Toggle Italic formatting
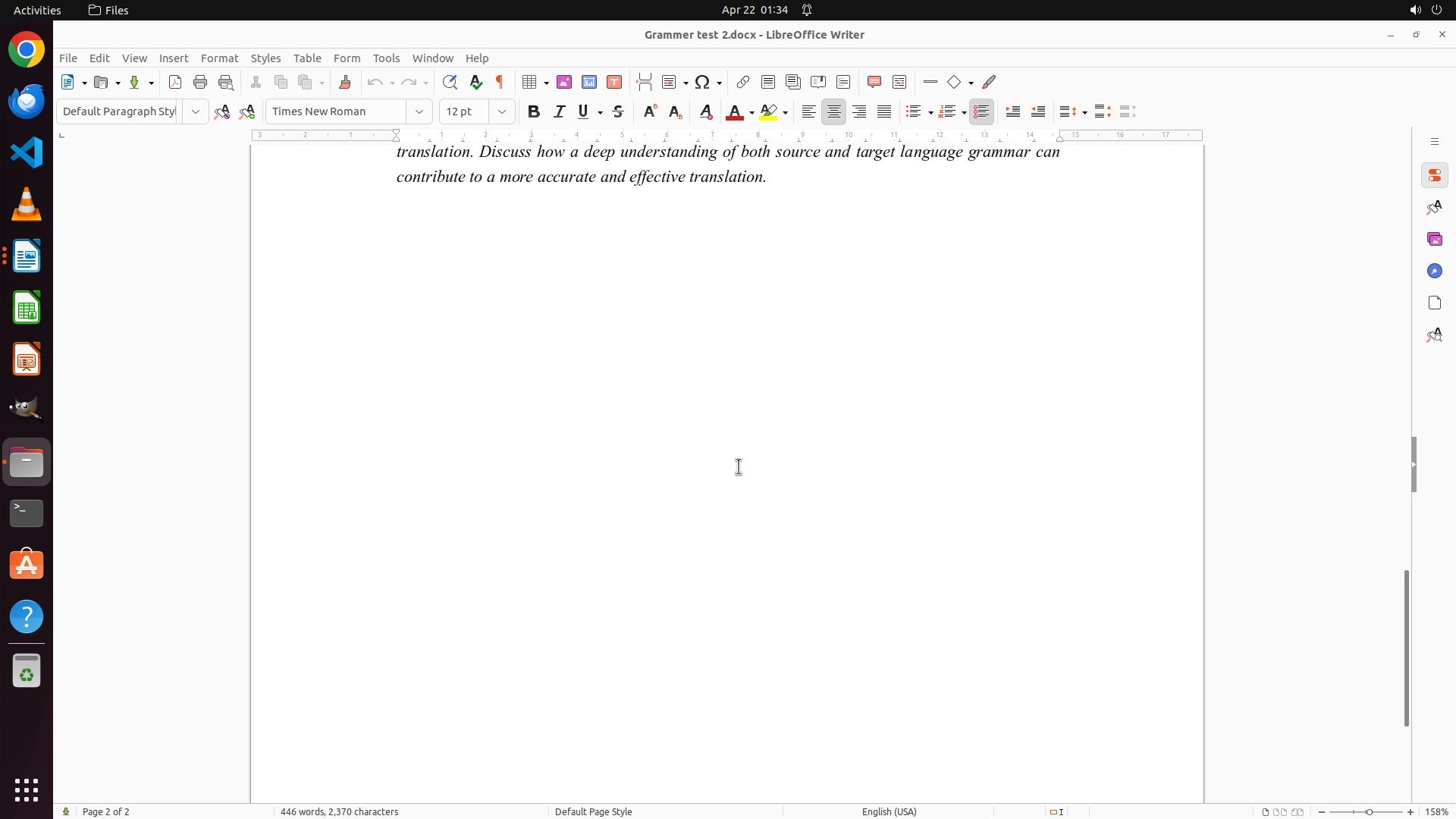This screenshot has height=819, width=1456. [x=560, y=111]
